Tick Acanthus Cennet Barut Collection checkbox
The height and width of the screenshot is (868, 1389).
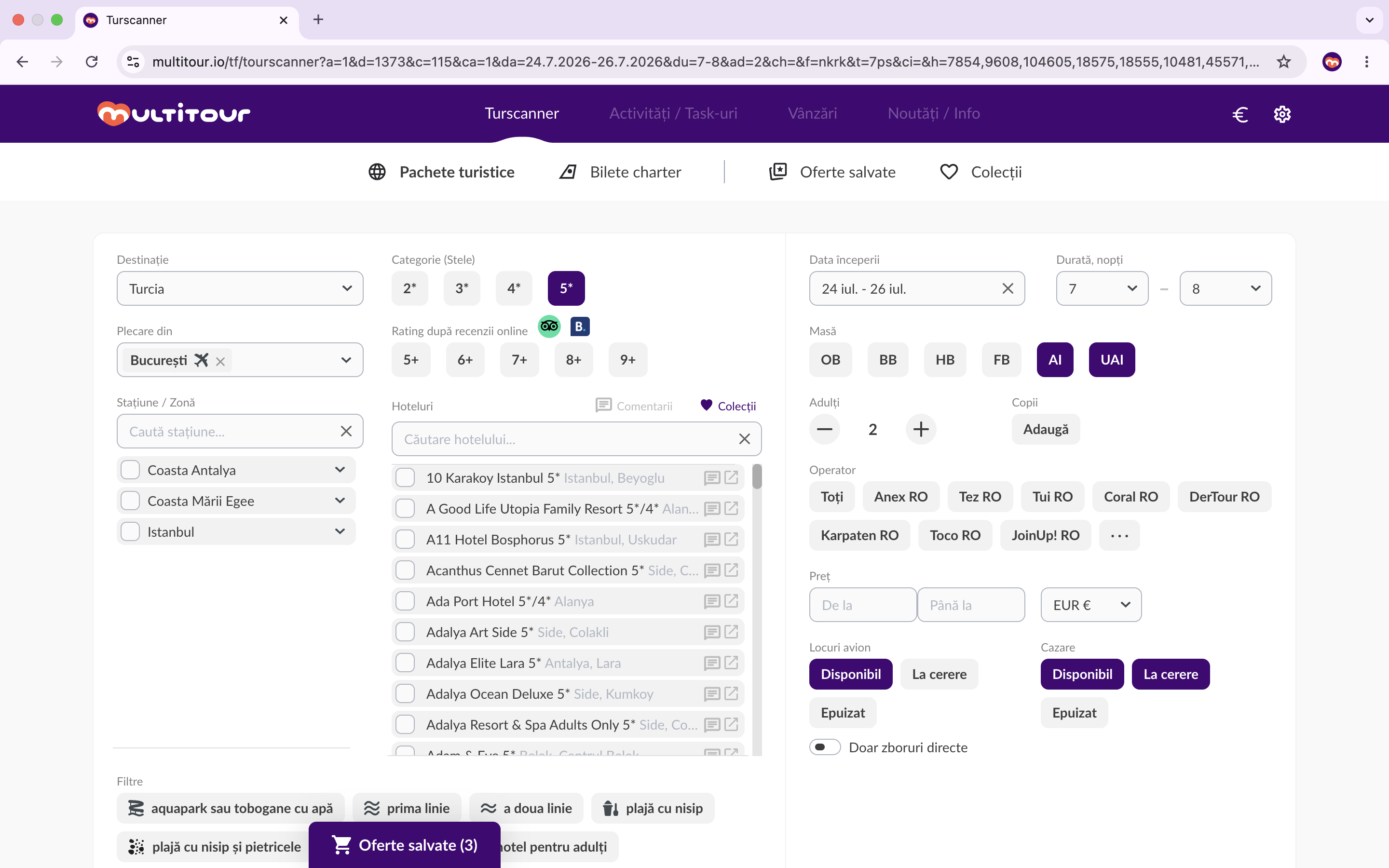click(405, 570)
